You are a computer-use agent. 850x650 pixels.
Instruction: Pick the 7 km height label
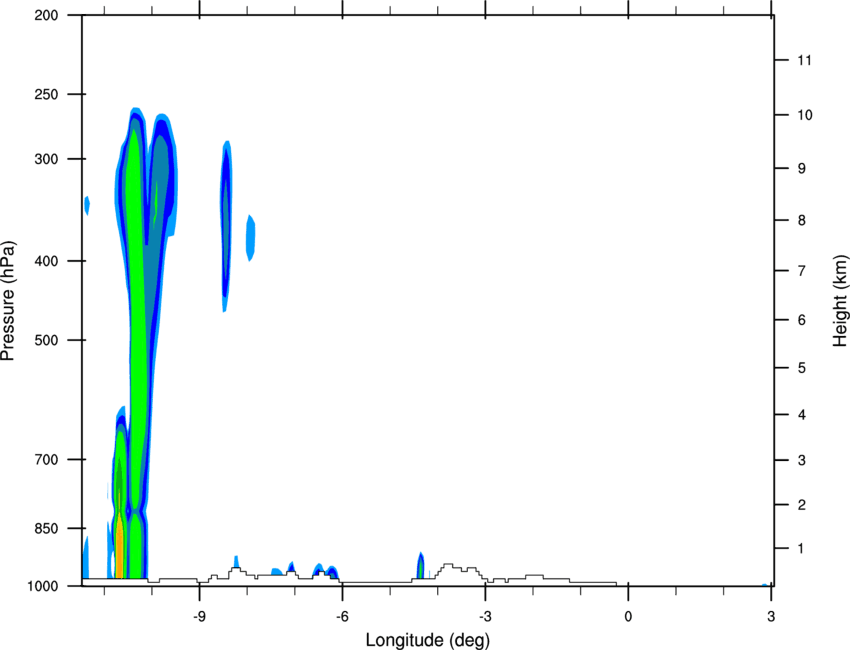[801, 271]
